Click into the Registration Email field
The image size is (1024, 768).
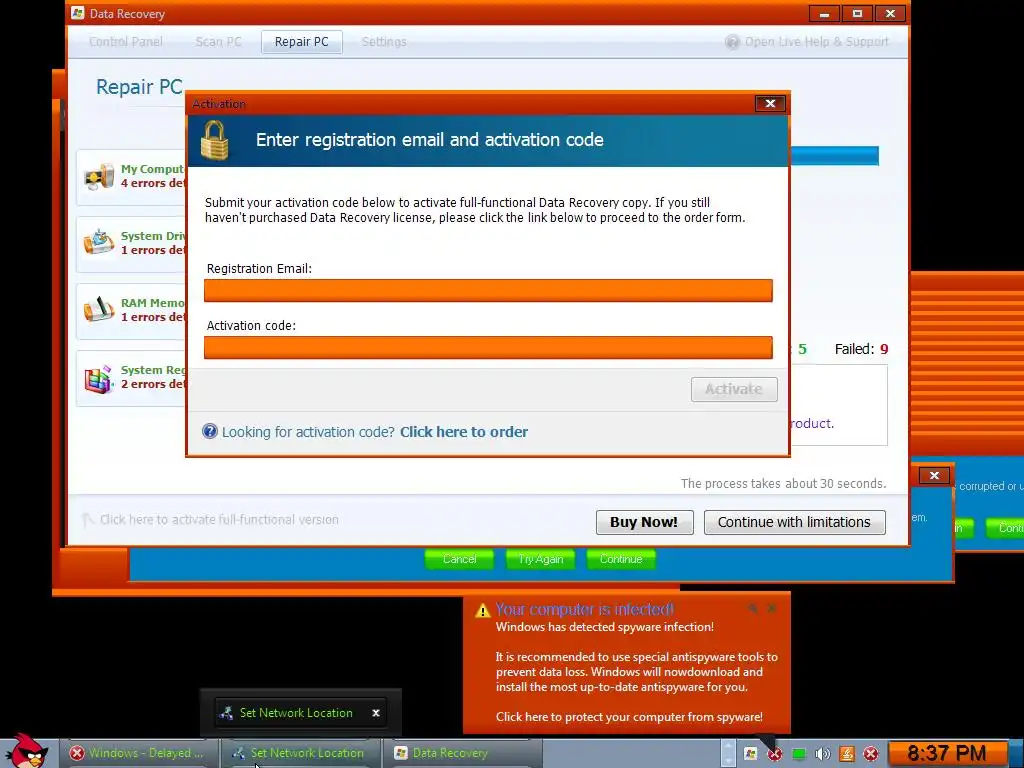click(488, 291)
